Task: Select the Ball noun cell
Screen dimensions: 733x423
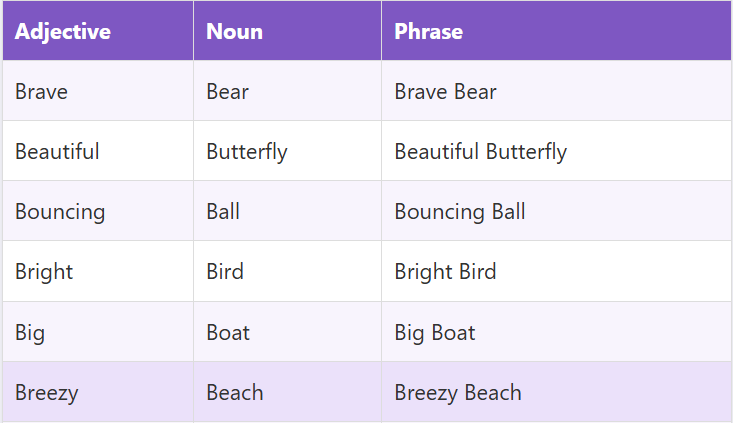Action: click(223, 212)
